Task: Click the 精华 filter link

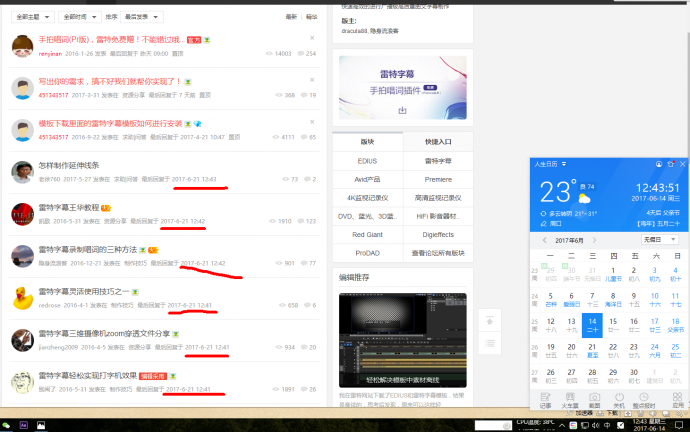Action: [312, 17]
